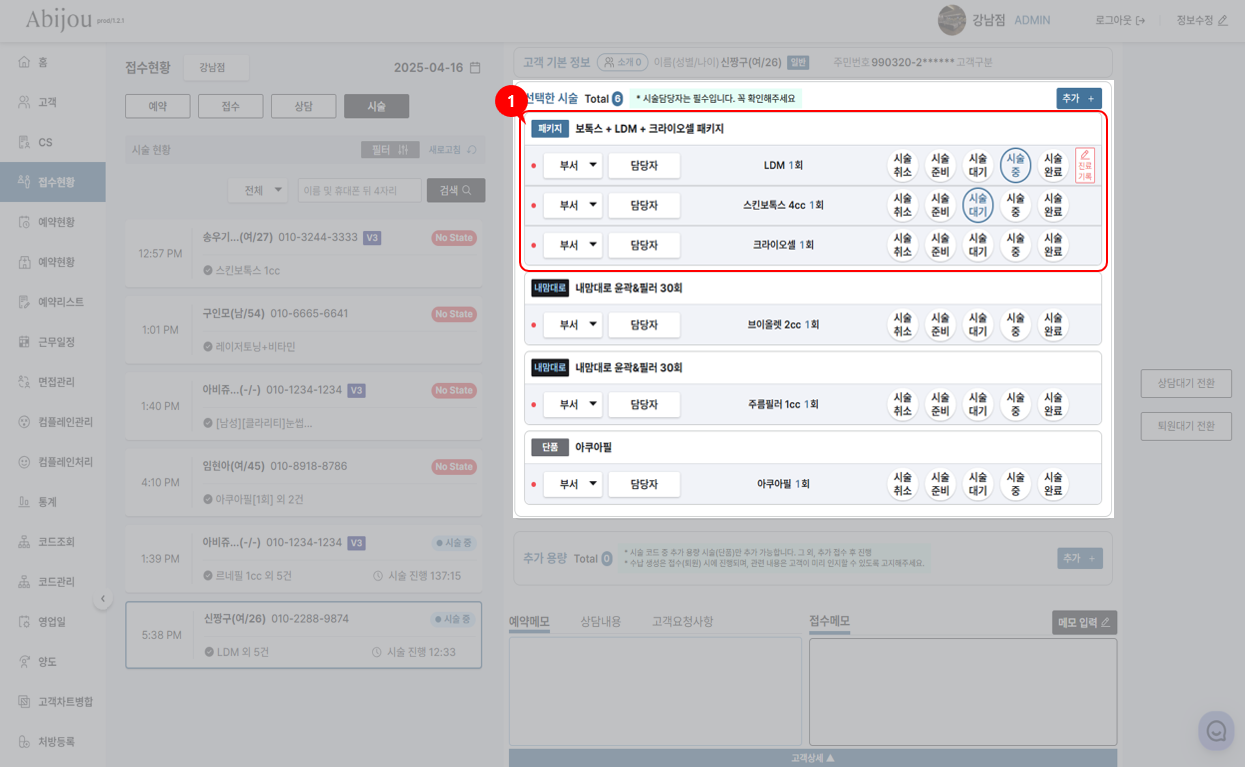Click the 강남점 admin profile avatar
This screenshot has width=1245, height=767.
(x=952, y=20)
